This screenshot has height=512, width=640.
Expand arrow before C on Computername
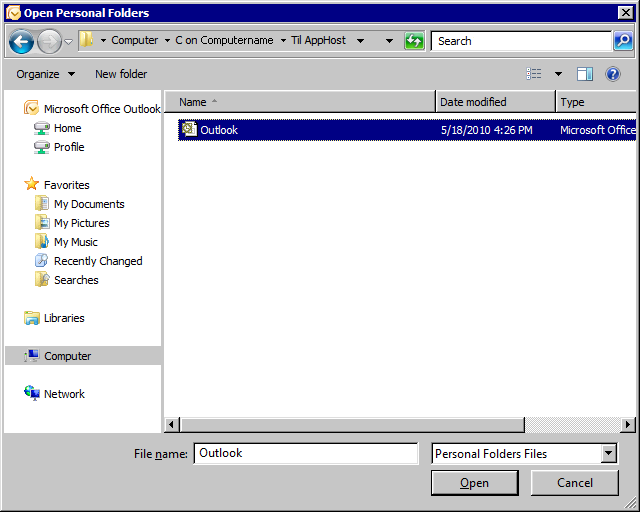click(167, 40)
